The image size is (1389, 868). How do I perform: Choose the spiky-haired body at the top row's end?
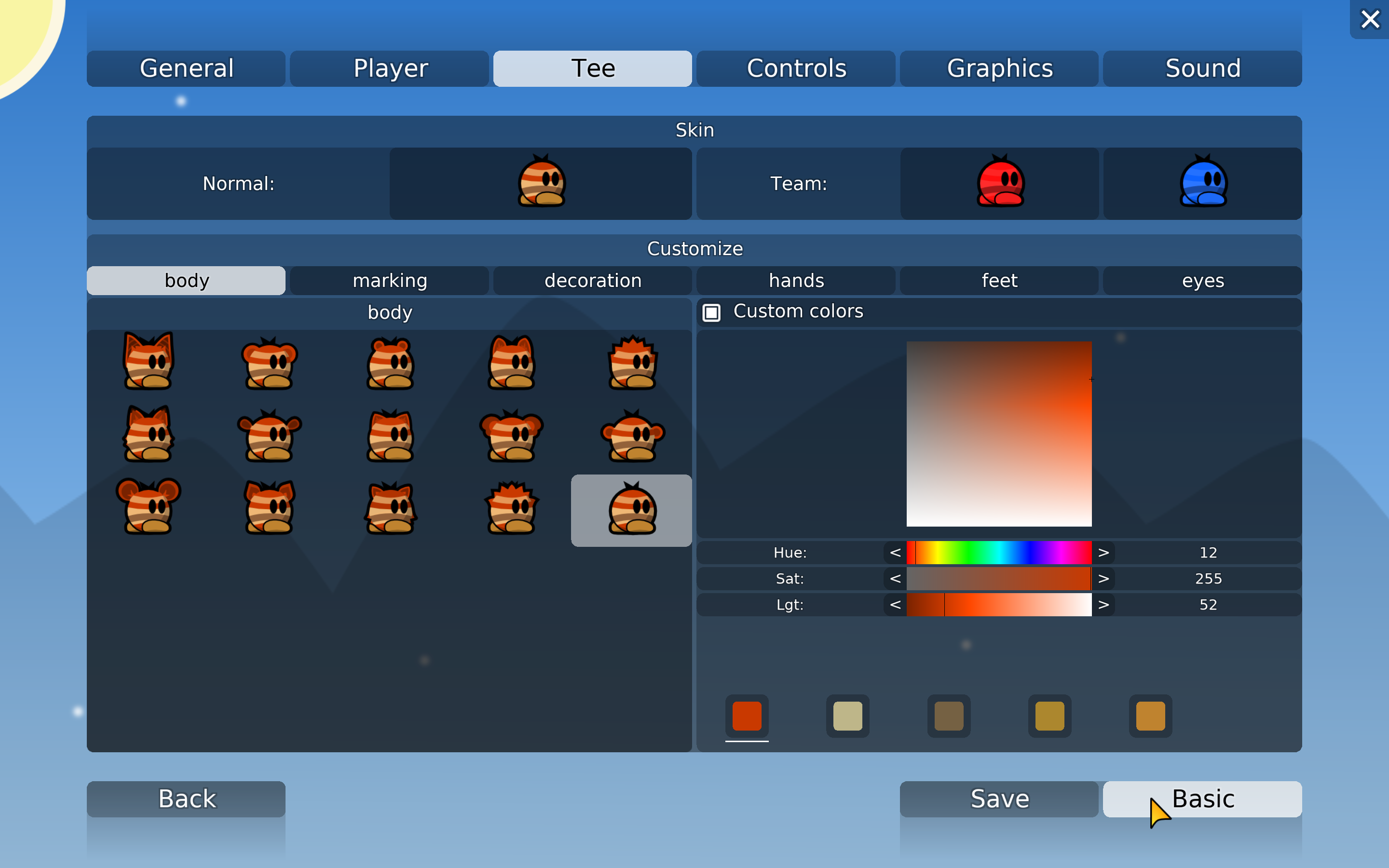(632, 363)
